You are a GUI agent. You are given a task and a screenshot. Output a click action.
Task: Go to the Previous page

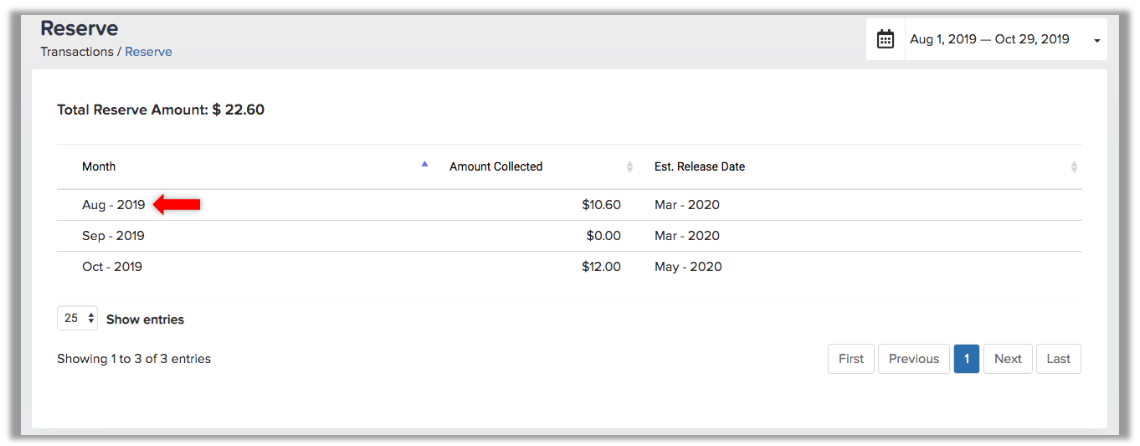point(914,359)
